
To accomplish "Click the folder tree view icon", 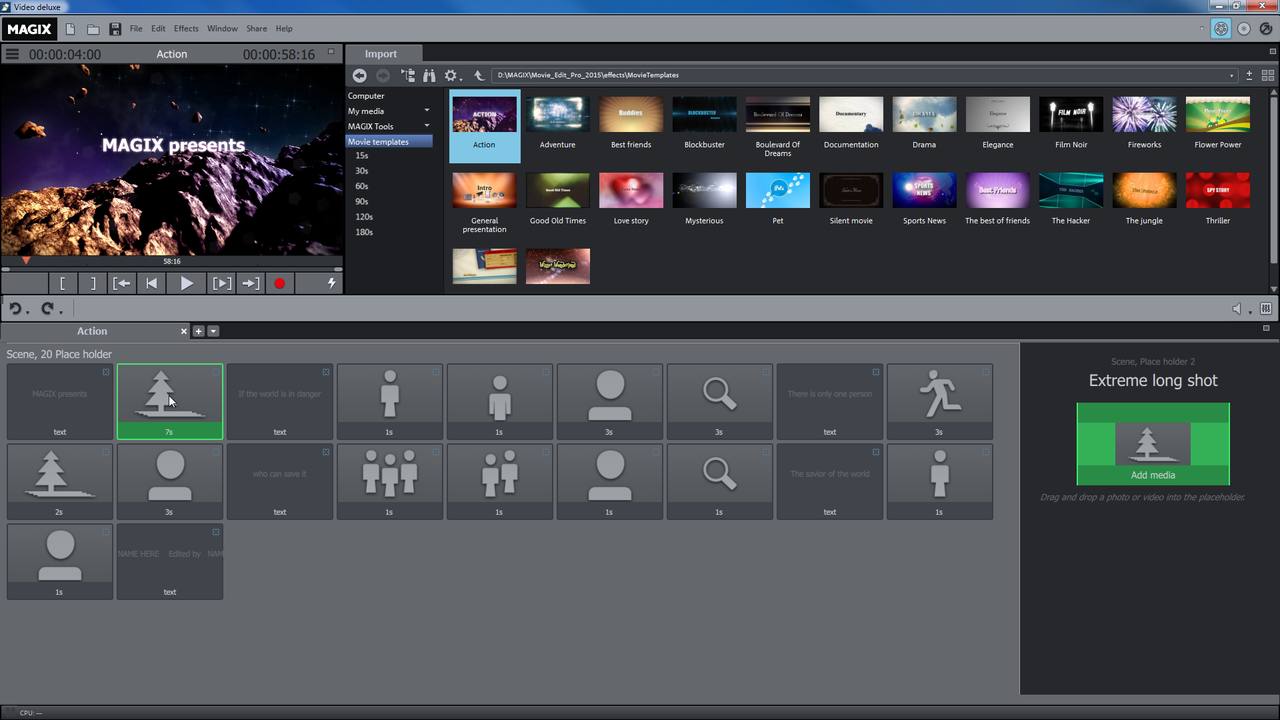I will [x=408, y=75].
